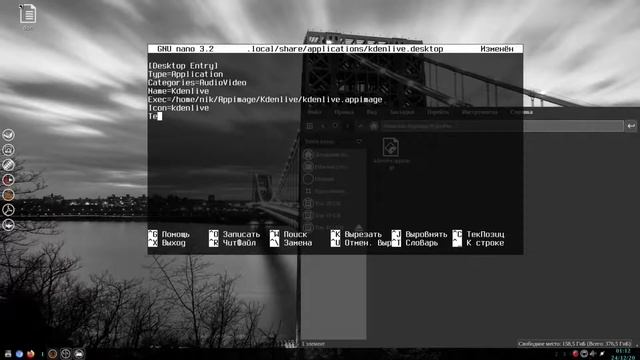Viewport: 640px width, 360px height.
Task: Launch the bird-shaped icon in the left dock
Action: (x=8, y=135)
